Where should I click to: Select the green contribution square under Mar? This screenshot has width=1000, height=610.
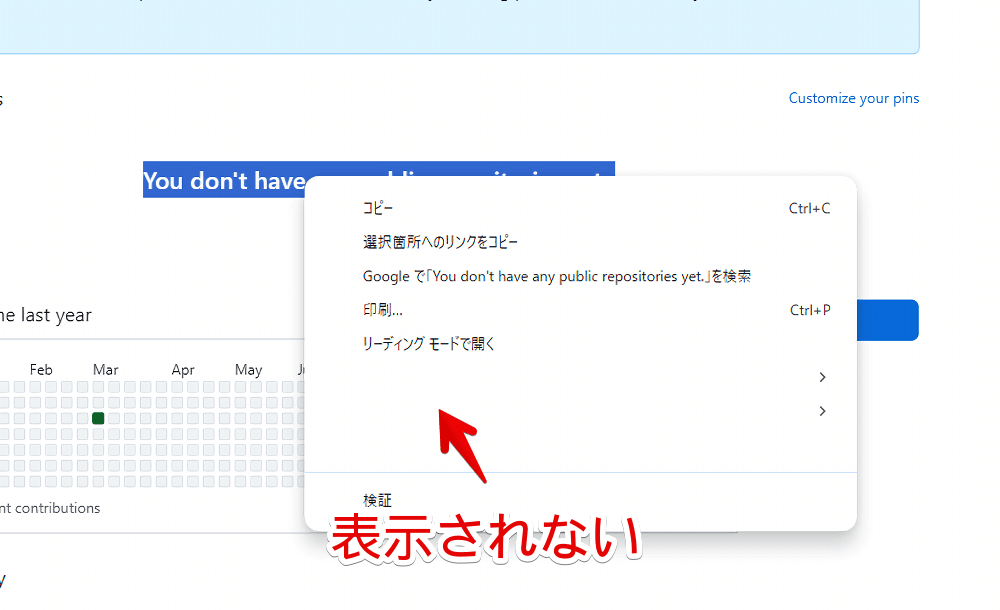tap(97, 418)
